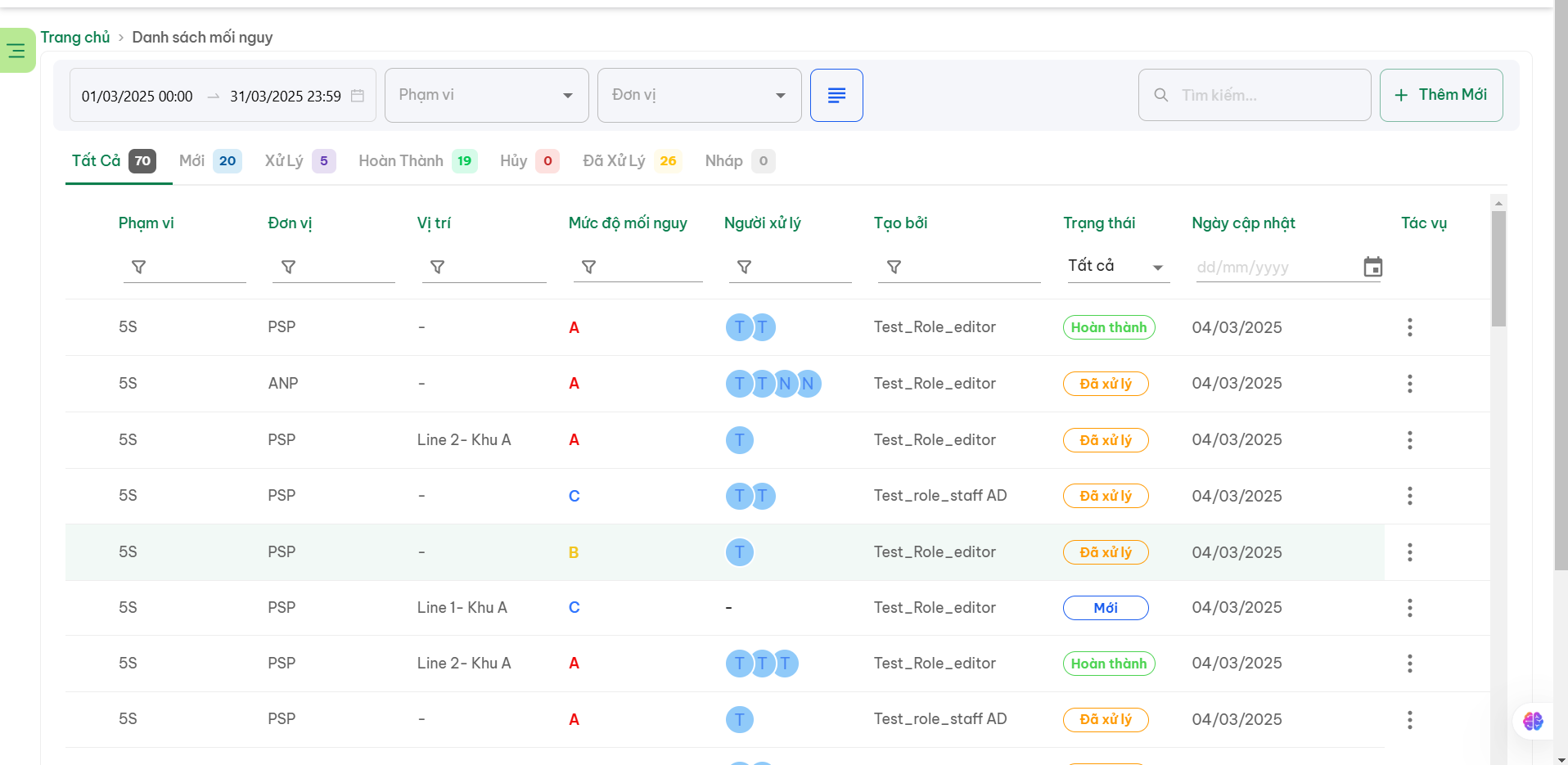Click the Vị trí column filter icon
The height and width of the screenshot is (765, 1568).
(438, 268)
